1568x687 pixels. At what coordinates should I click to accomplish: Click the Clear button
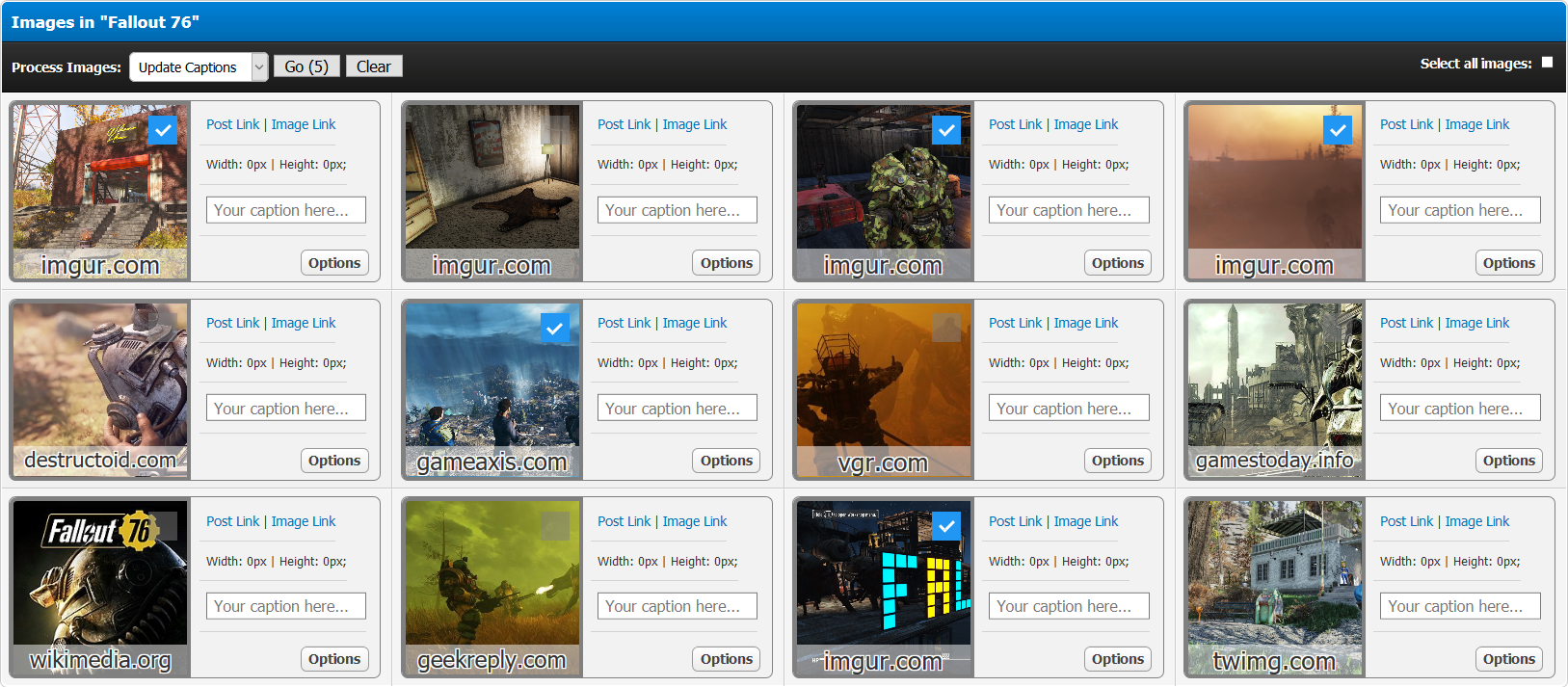(x=374, y=66)
